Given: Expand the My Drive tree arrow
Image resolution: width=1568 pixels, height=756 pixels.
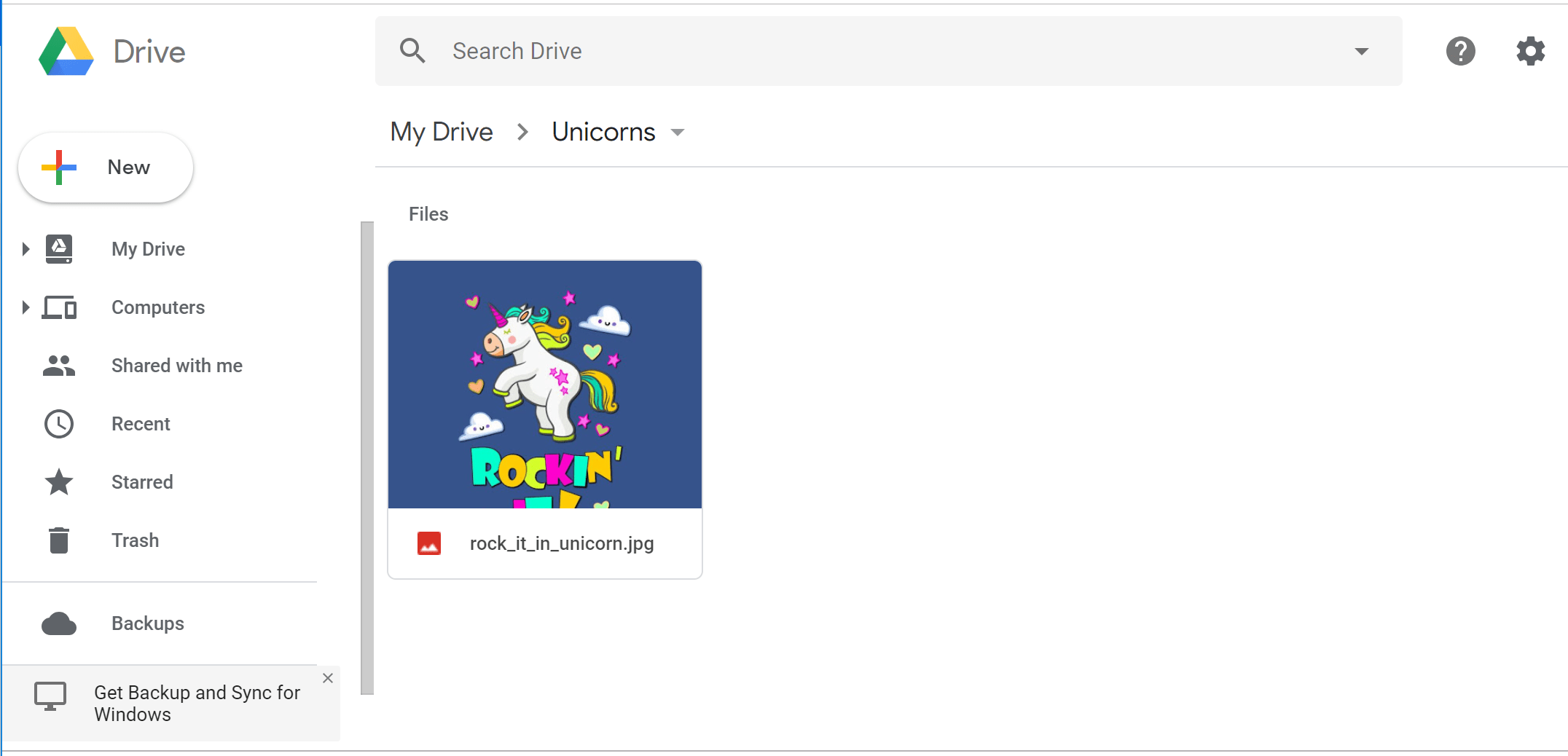Looking at the screenshot, I should click(x=26, y=249).
